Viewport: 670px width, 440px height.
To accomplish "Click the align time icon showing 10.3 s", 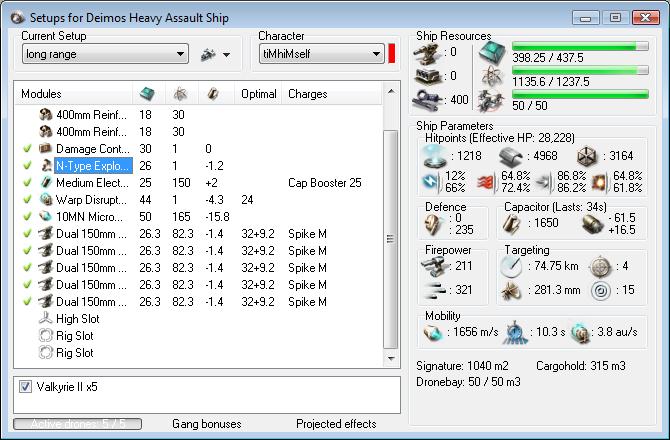I will [x=515, y=332].
